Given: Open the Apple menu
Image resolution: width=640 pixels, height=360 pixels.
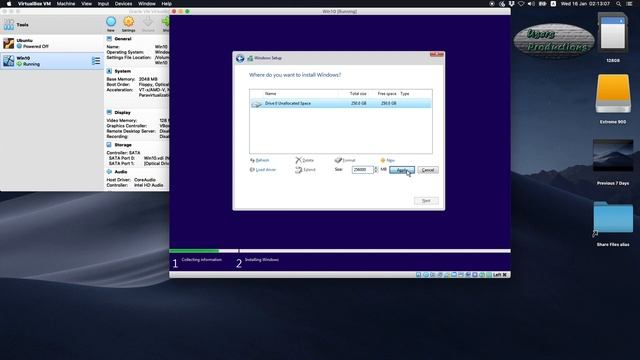Looking at the screenshot, I should pos(9,4).
